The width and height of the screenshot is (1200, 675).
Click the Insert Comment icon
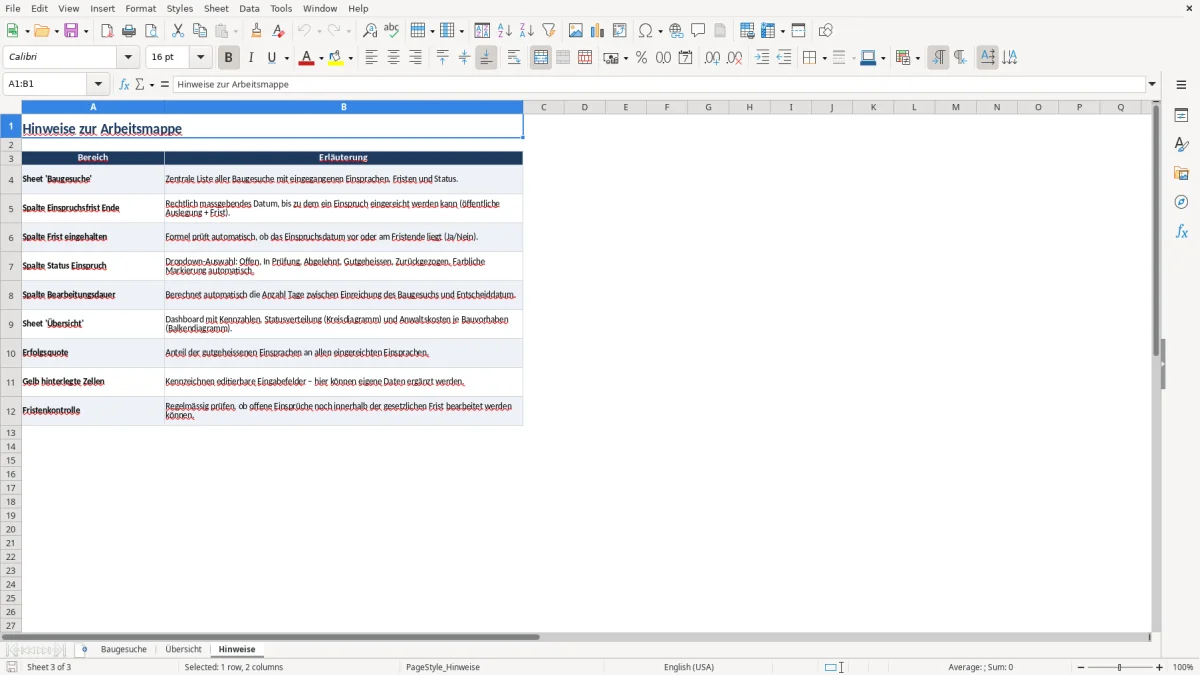(x=699, y=31)
